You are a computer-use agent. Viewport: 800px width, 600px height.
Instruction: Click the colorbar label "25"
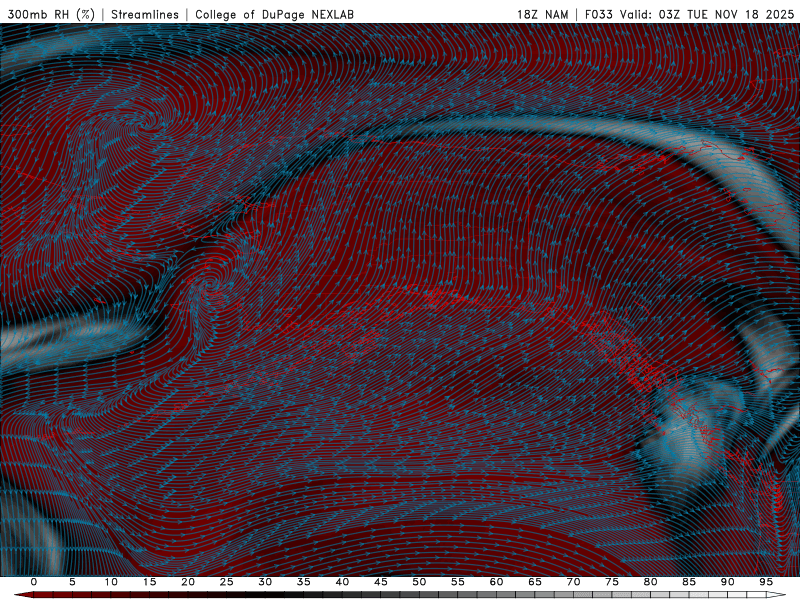click(227, 582)
